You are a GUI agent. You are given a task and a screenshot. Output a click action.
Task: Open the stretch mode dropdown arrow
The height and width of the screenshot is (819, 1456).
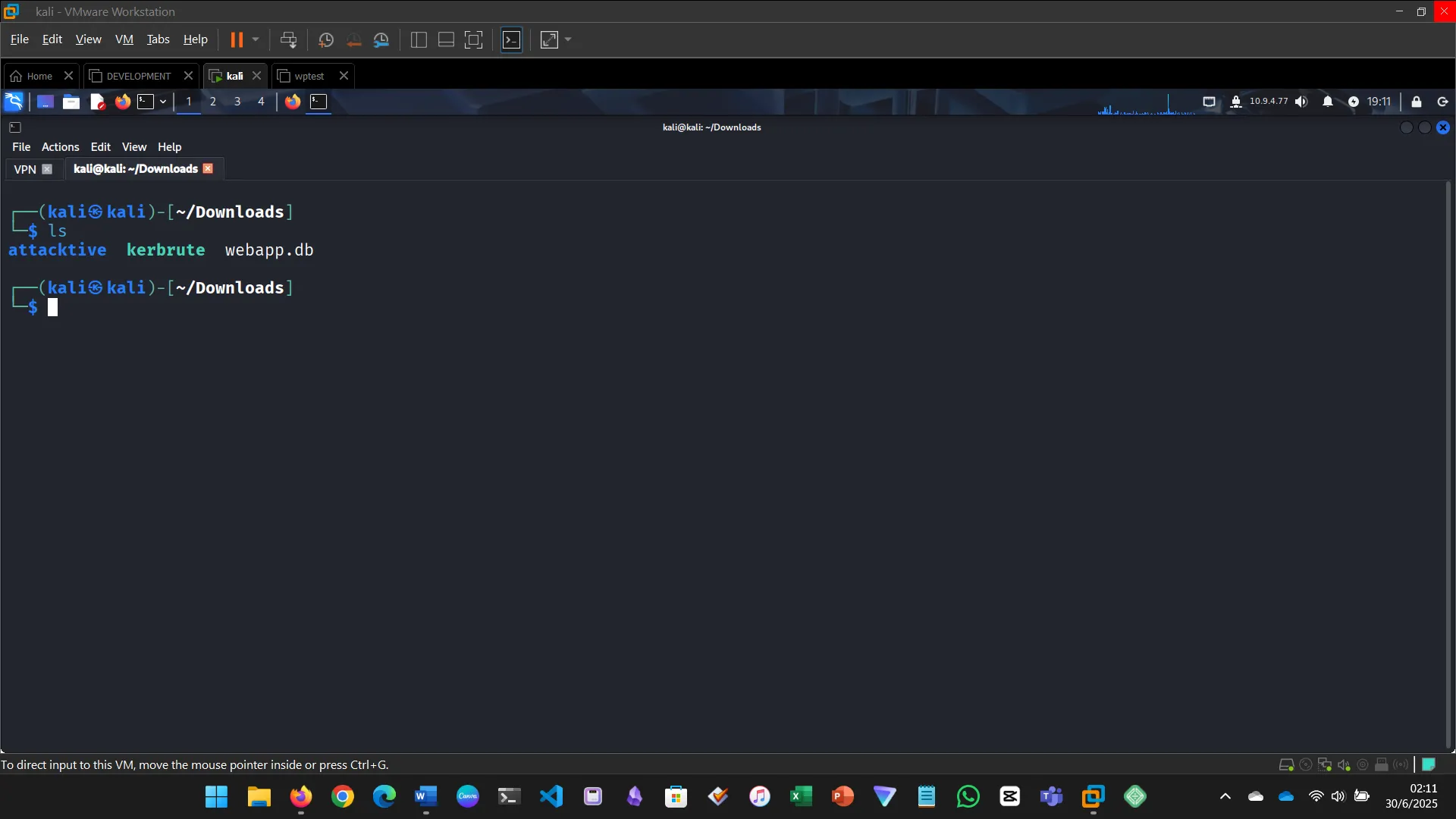tap(567, 39)
